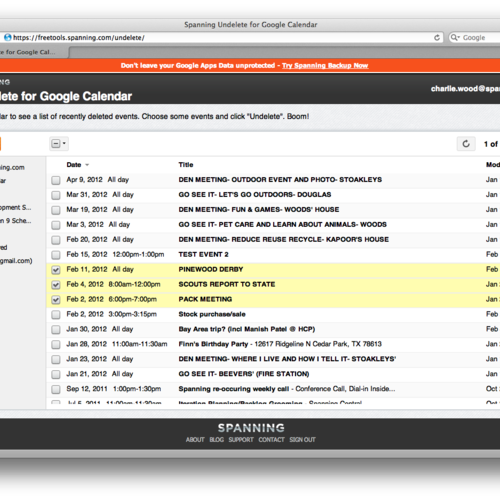This screenshot has width=500, height=500.
Task: Select the SCOUTS REPORT TO STATE title
Action: pos(227,284)
